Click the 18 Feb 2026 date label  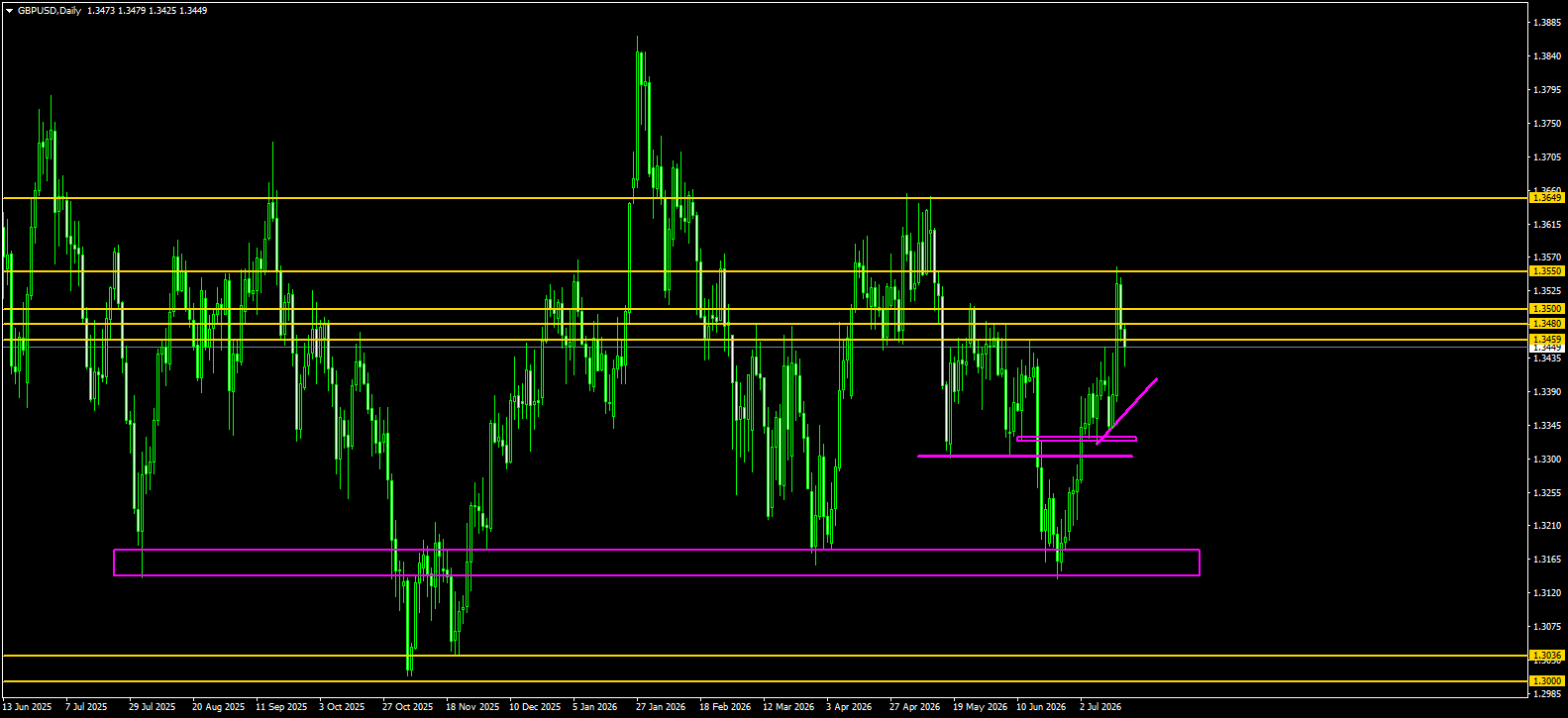[725, 707]
